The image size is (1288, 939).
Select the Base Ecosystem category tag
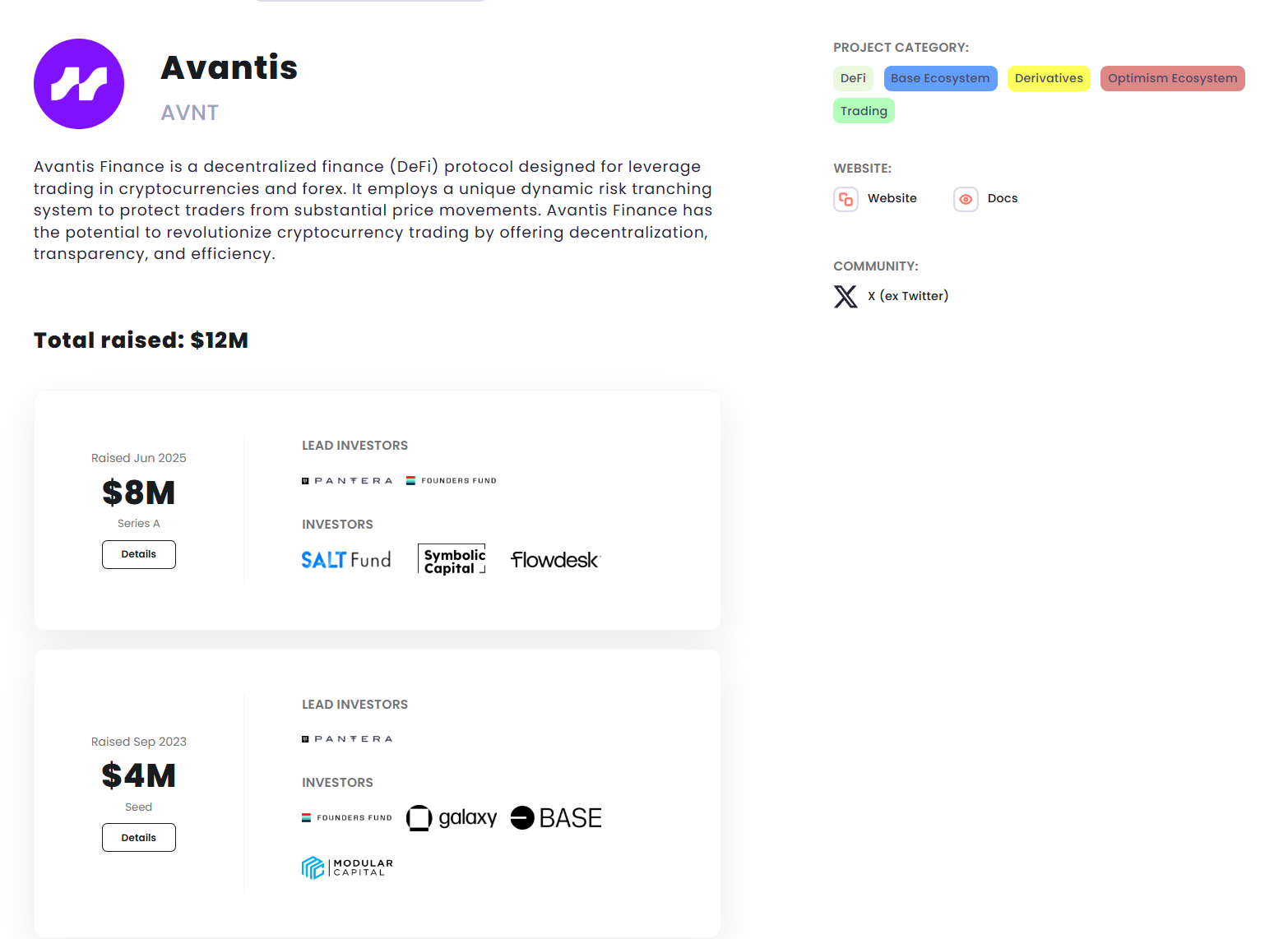(940, 78)
